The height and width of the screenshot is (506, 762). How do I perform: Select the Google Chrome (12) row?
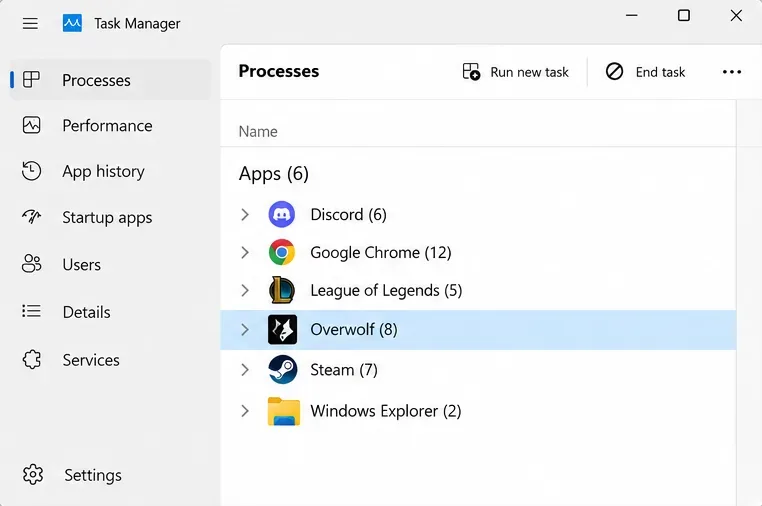tap(478, 252)
